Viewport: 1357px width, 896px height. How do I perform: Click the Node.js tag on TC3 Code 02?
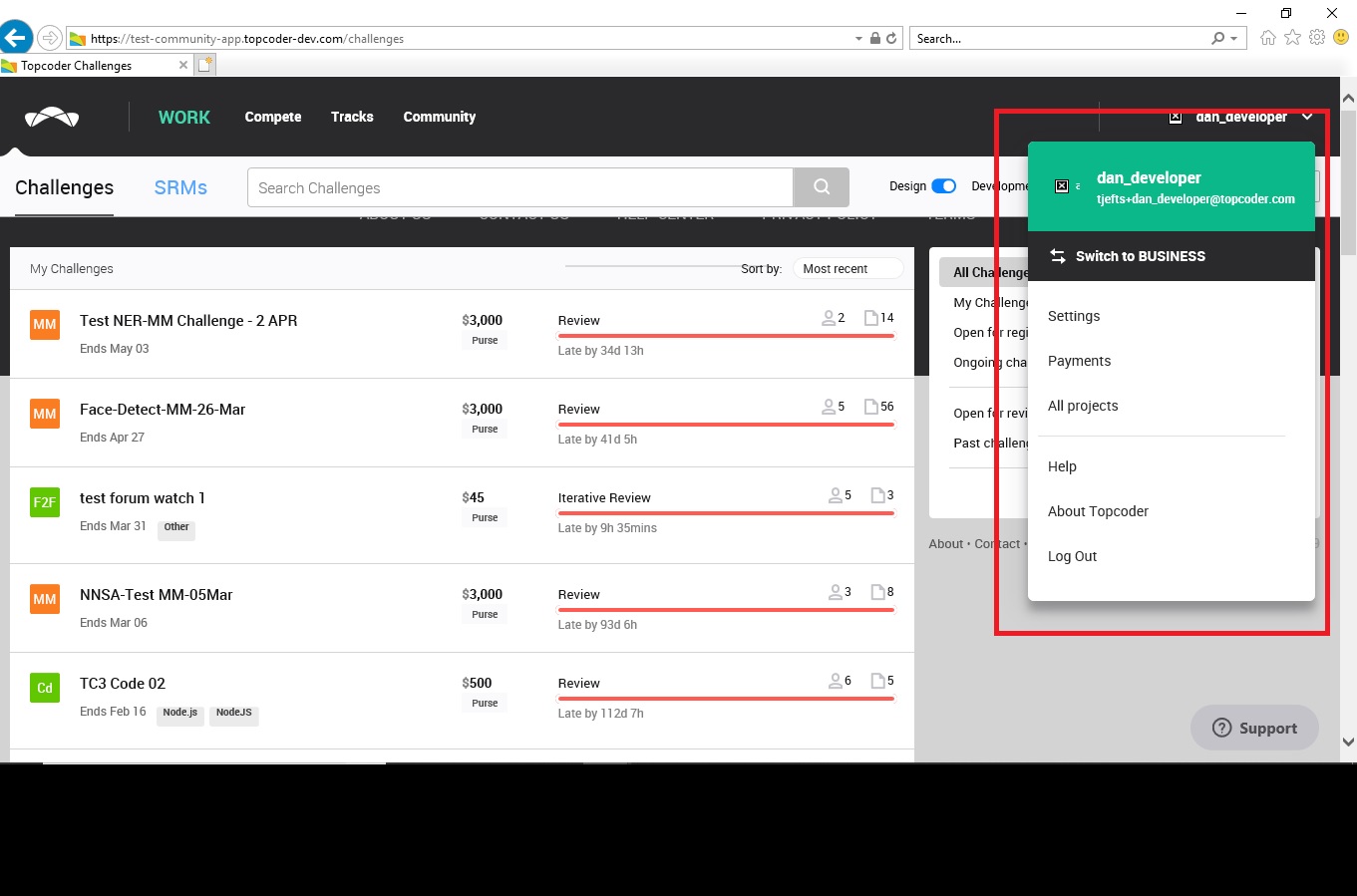180,714
